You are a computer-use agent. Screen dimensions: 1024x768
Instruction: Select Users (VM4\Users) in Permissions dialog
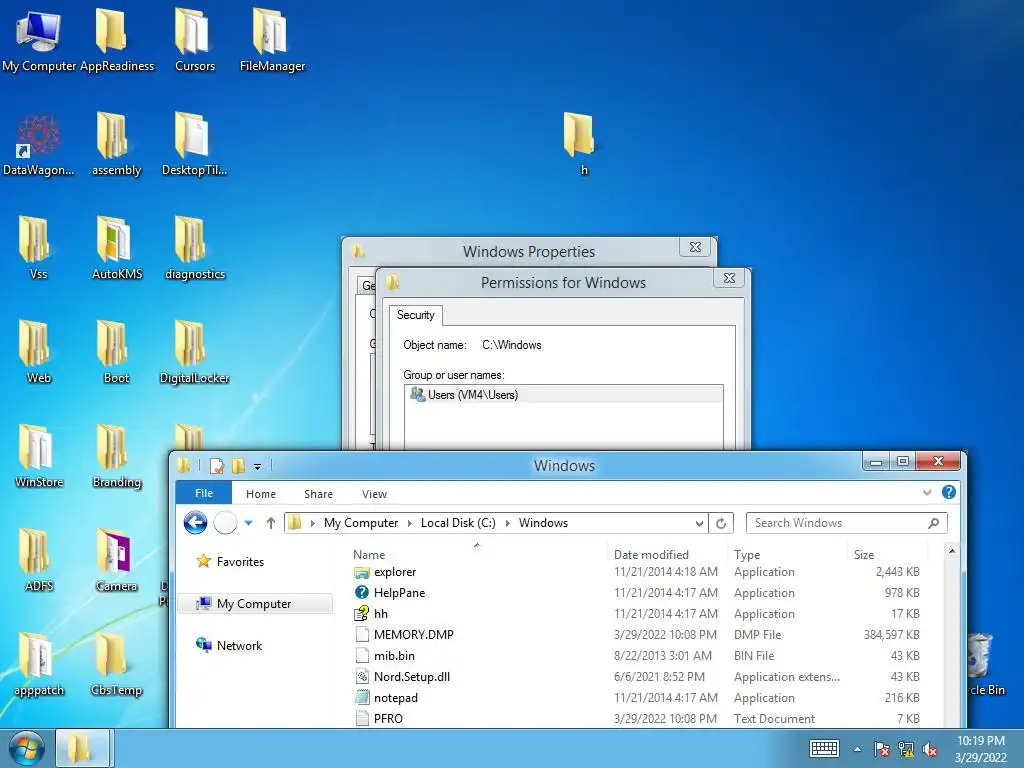564,395
